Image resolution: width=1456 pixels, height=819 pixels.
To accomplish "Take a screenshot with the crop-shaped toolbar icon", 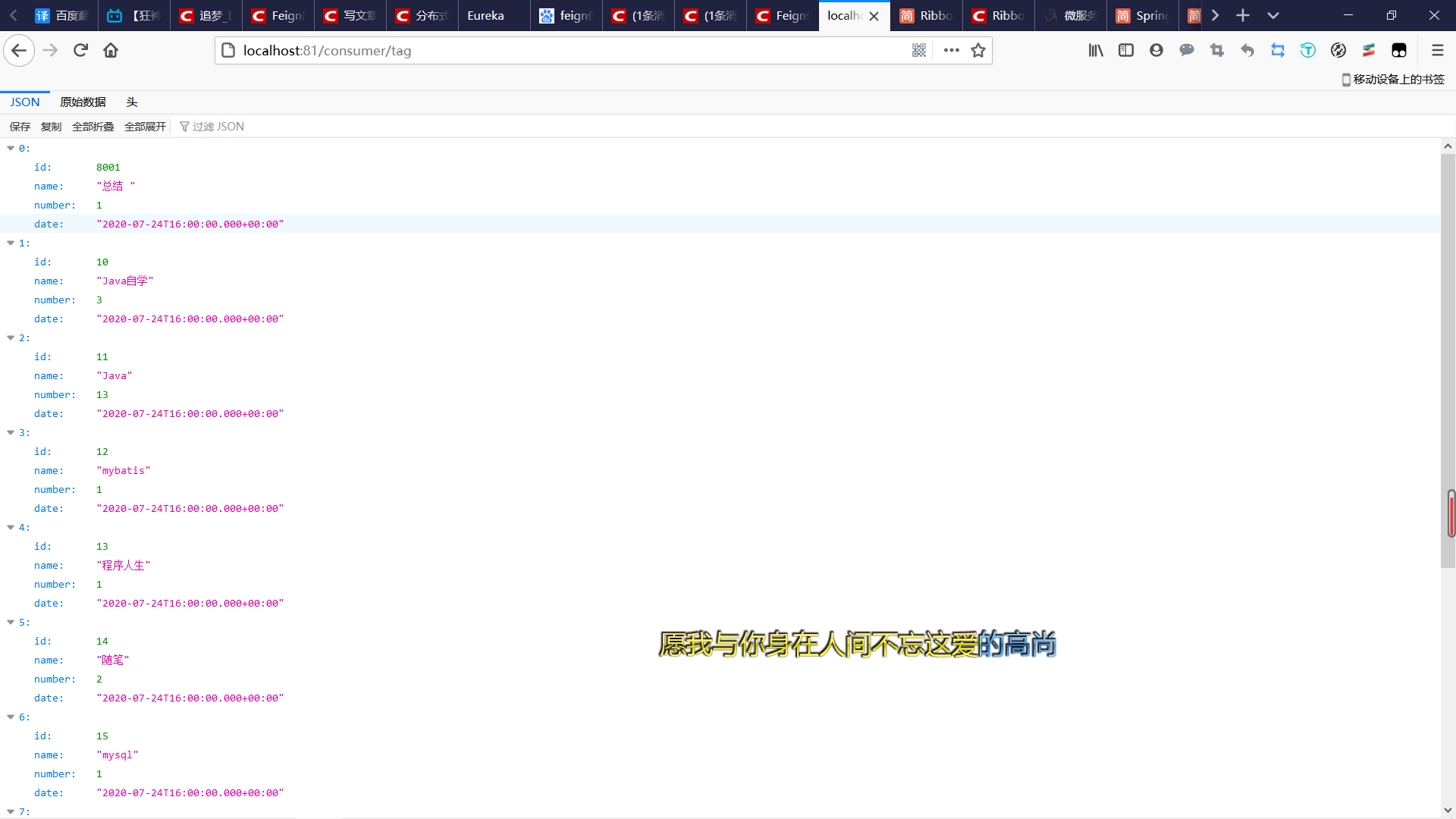I will [1217, 50].
